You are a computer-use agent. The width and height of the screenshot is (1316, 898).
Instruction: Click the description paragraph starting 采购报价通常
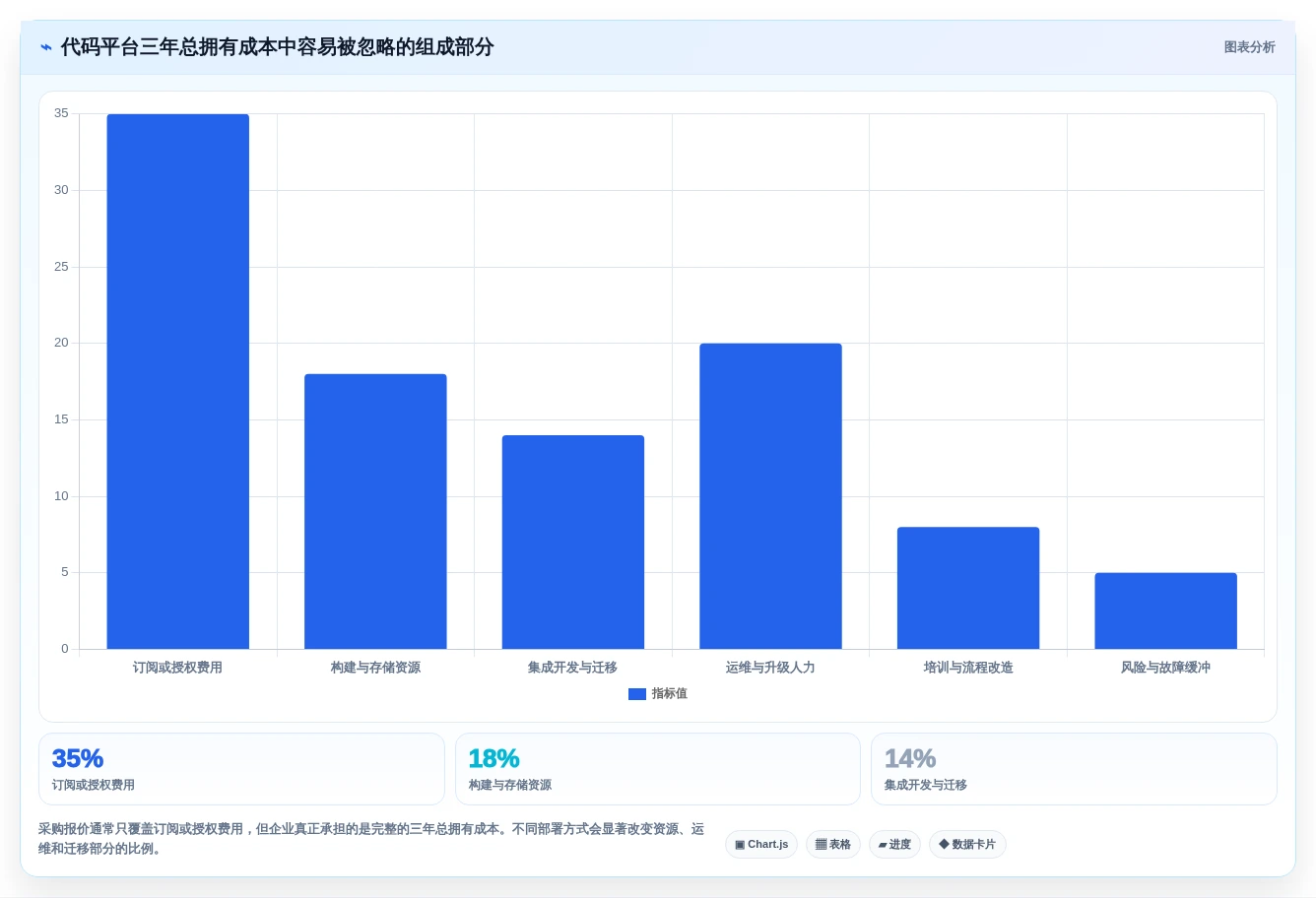(x=371, y=839)
